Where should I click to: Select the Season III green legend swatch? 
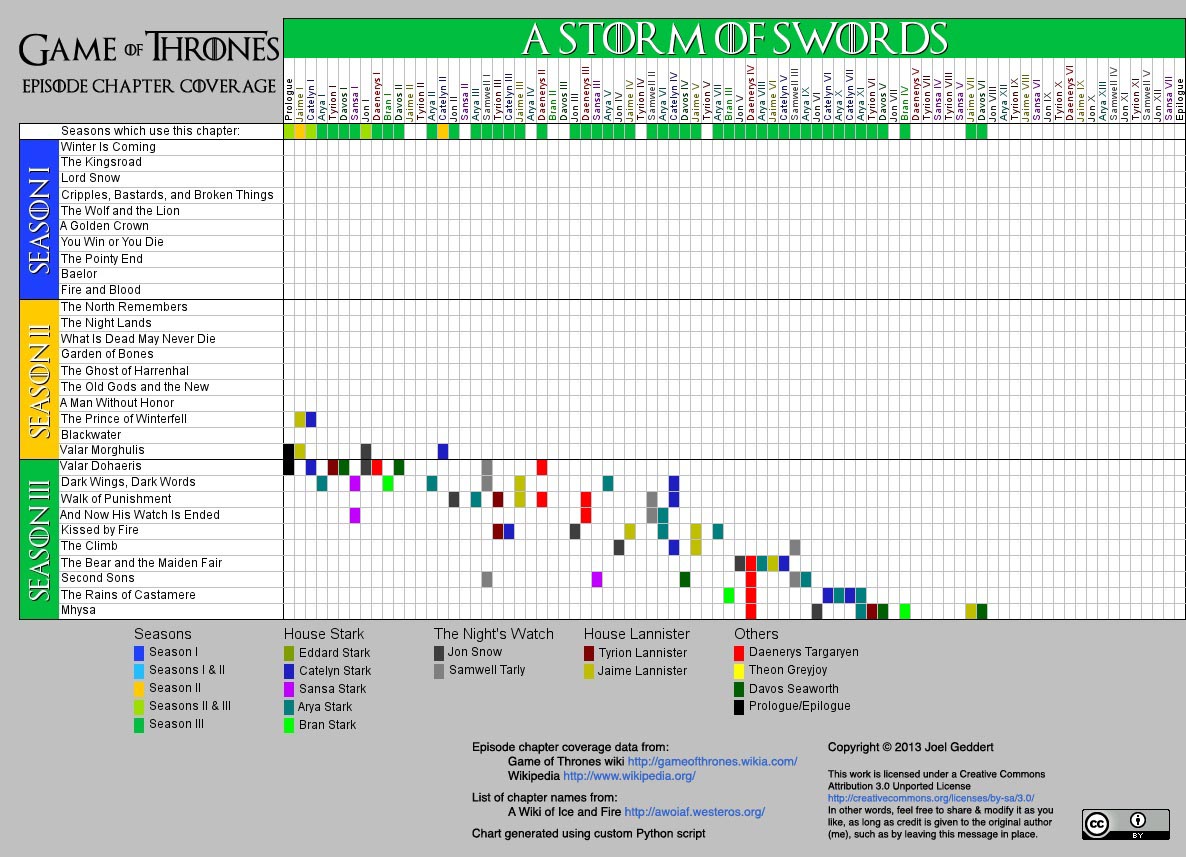pos(139,725)
